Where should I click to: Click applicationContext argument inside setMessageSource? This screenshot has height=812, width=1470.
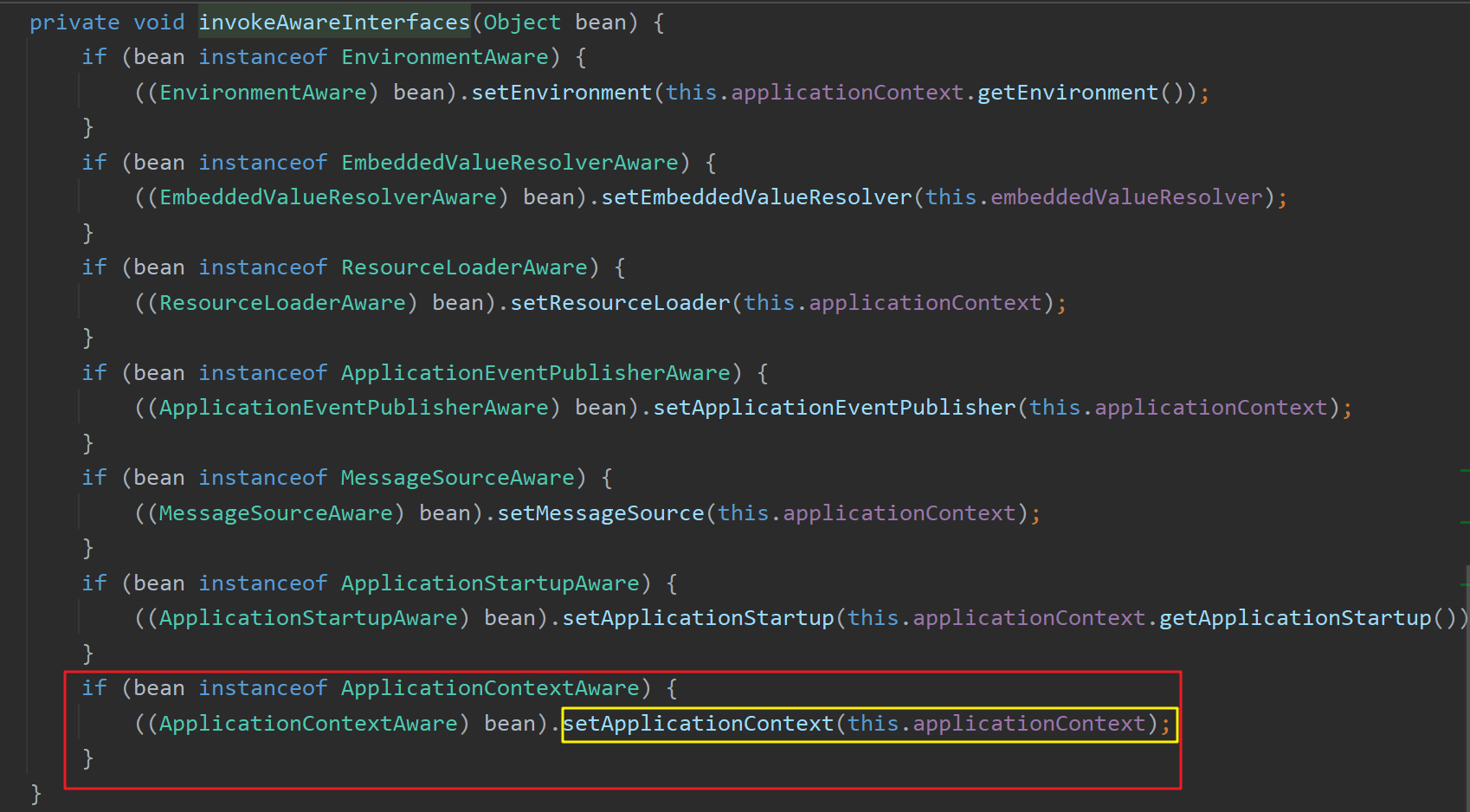[x=899, y=513]
